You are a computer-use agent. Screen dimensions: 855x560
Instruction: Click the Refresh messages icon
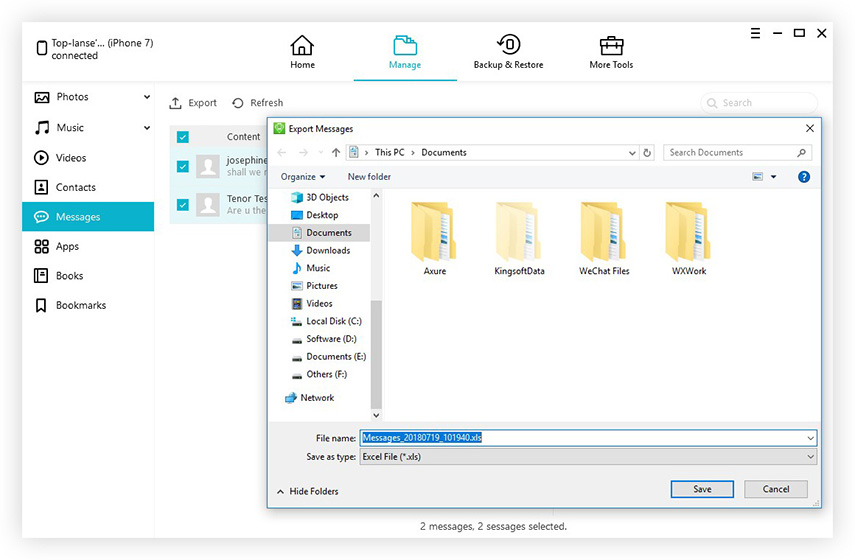point(238,103)
